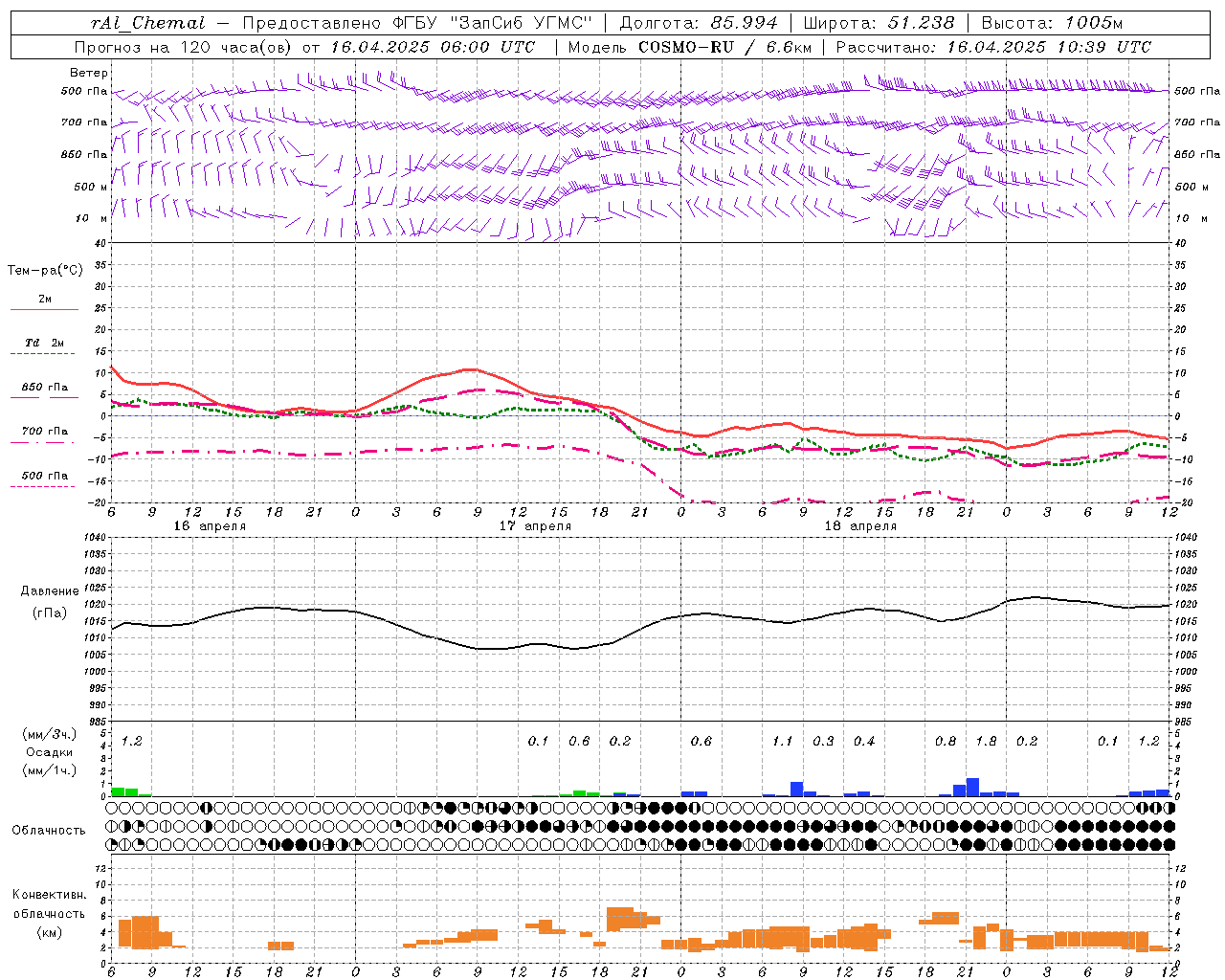Click the (мм/1ч.) precipitation unit label
Image resolution: width=1225 pixels, height=980 pixels.
[x=48, y=770]
